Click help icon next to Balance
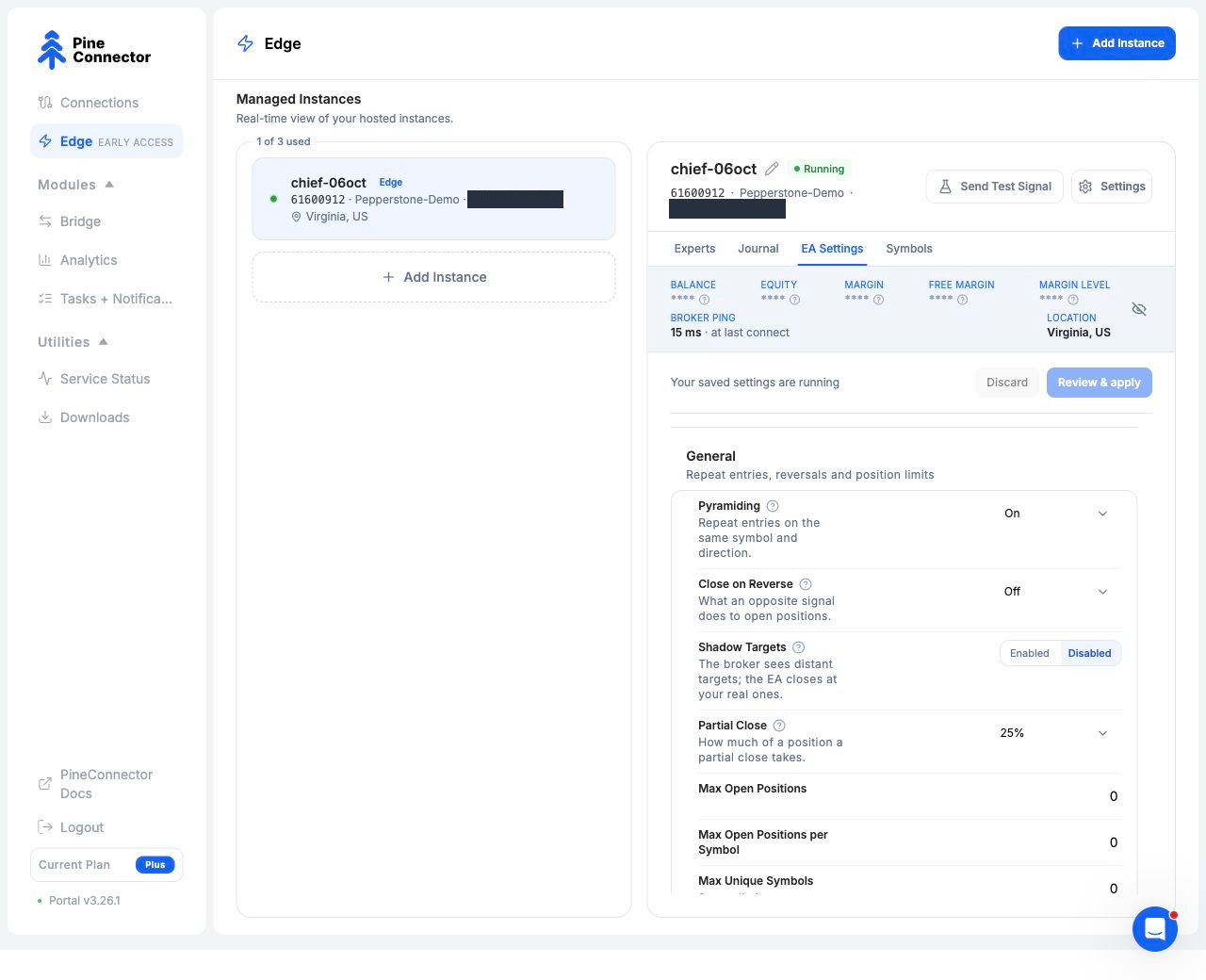1206x980 pixels. coord(704,300)
